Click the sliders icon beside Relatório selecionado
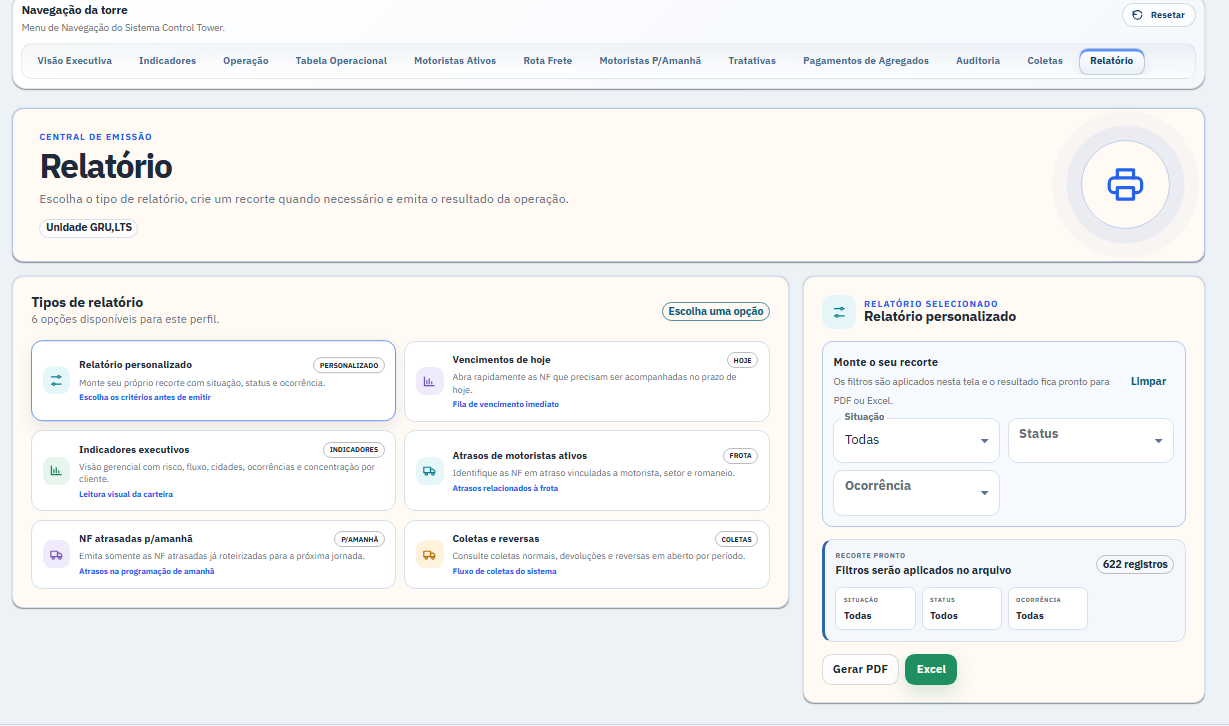 click(x=839, y=311)
